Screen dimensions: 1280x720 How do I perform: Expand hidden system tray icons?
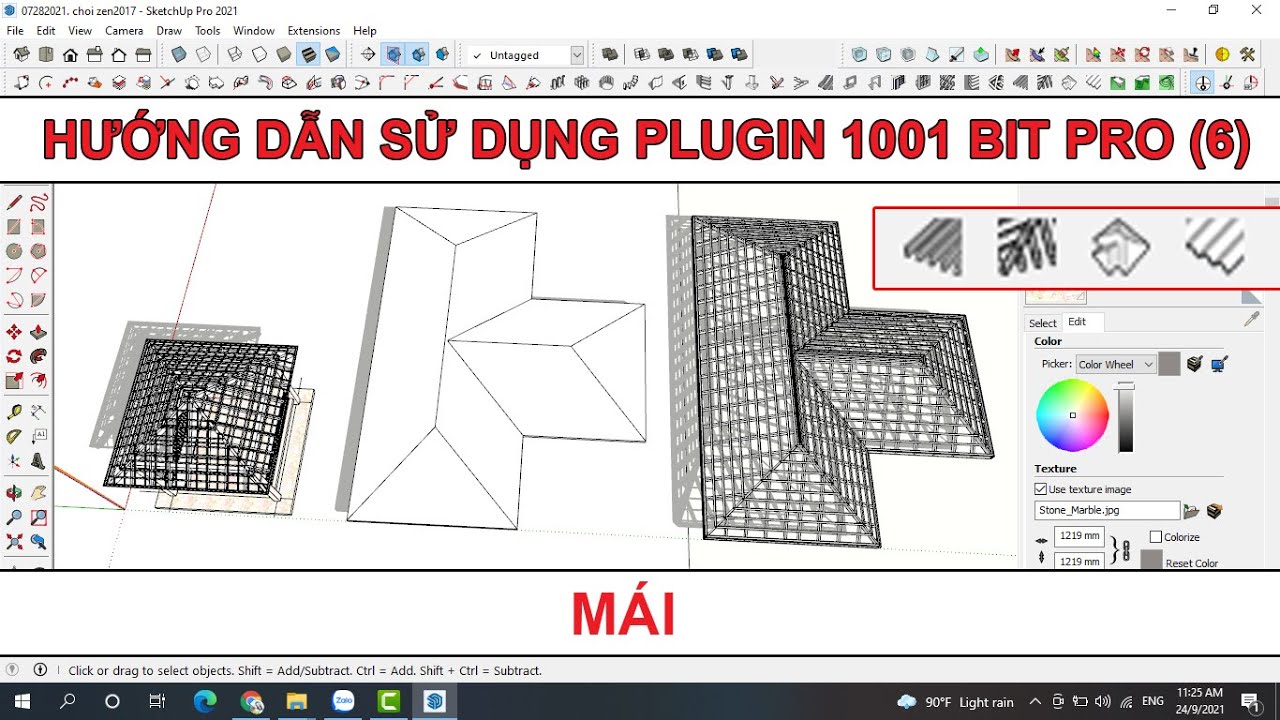pos(1034,702)
